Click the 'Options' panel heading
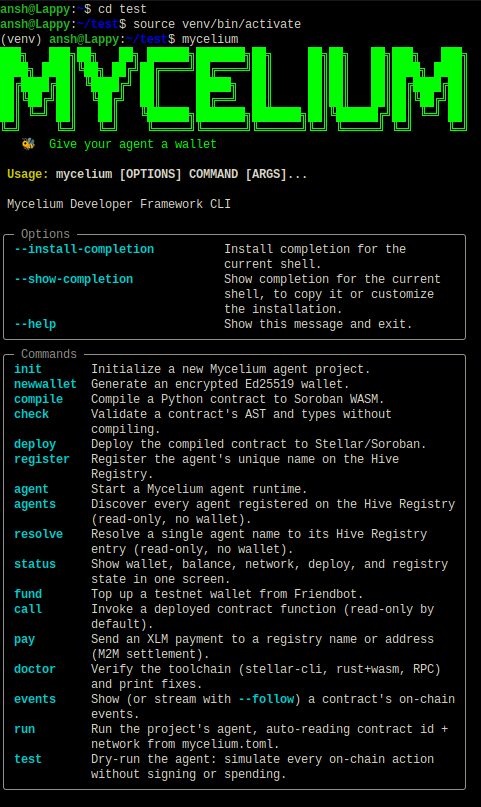481x807 pixels. point(45,234)
